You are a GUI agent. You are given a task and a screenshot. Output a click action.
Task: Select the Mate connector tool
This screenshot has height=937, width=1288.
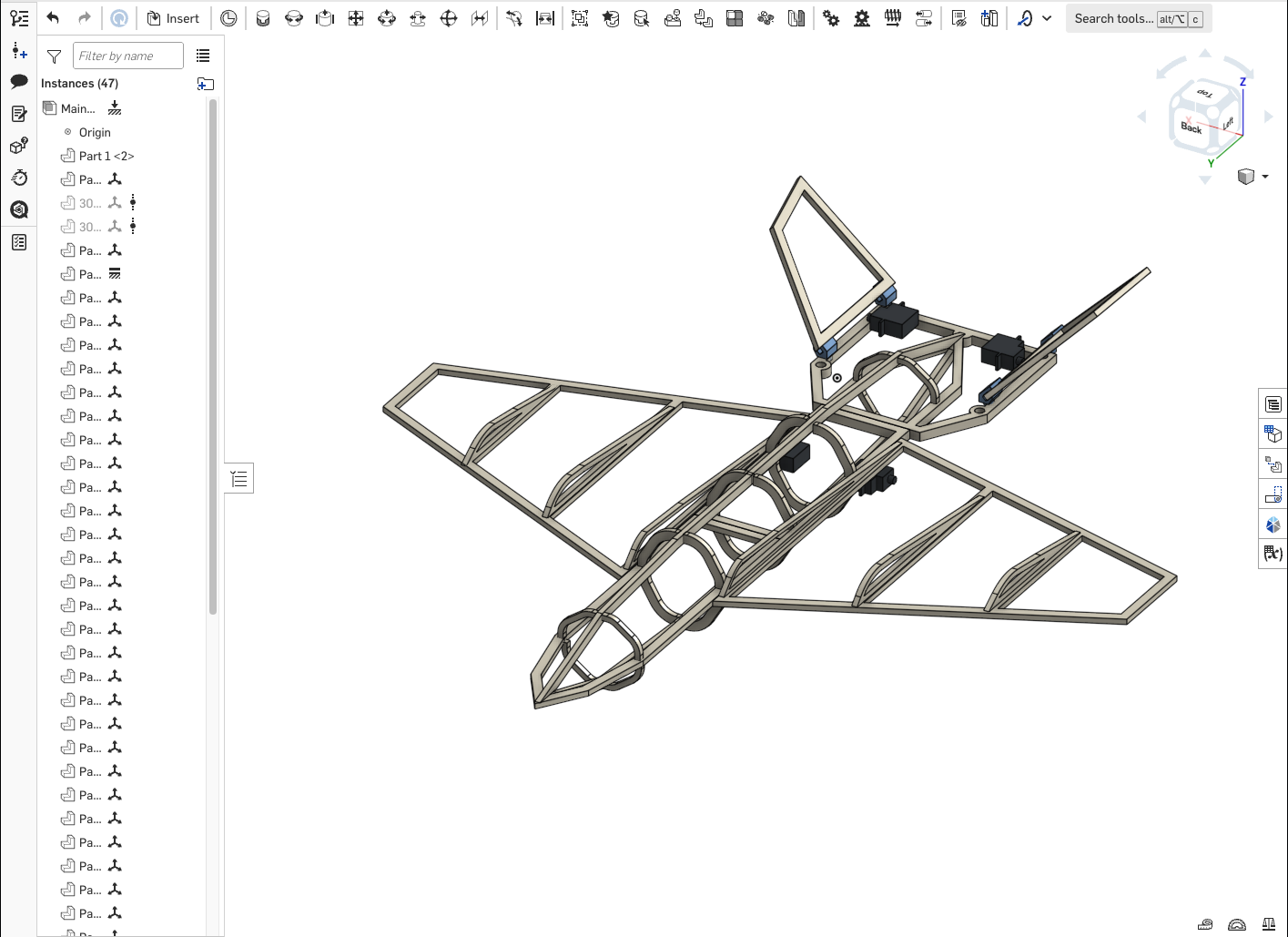pyautogui.click(x=611, y=18)
